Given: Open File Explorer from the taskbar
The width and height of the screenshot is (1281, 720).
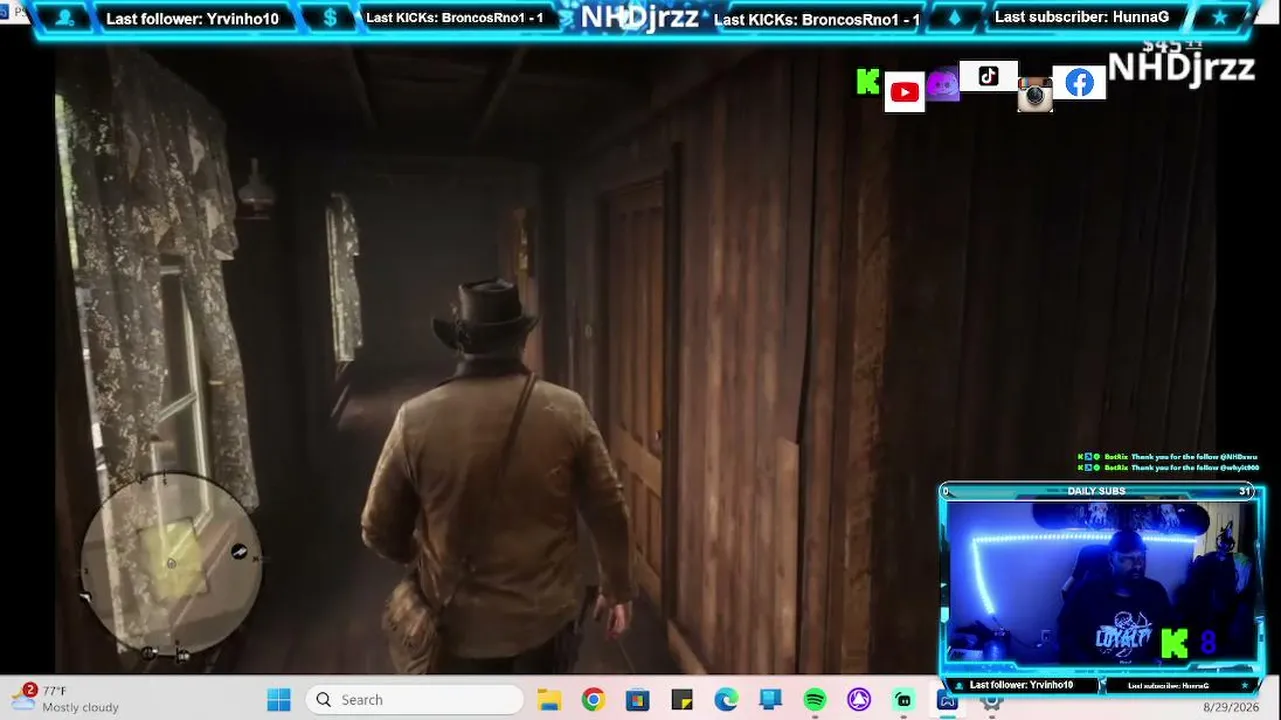Looking at the screenshot, I should point(548,700).
